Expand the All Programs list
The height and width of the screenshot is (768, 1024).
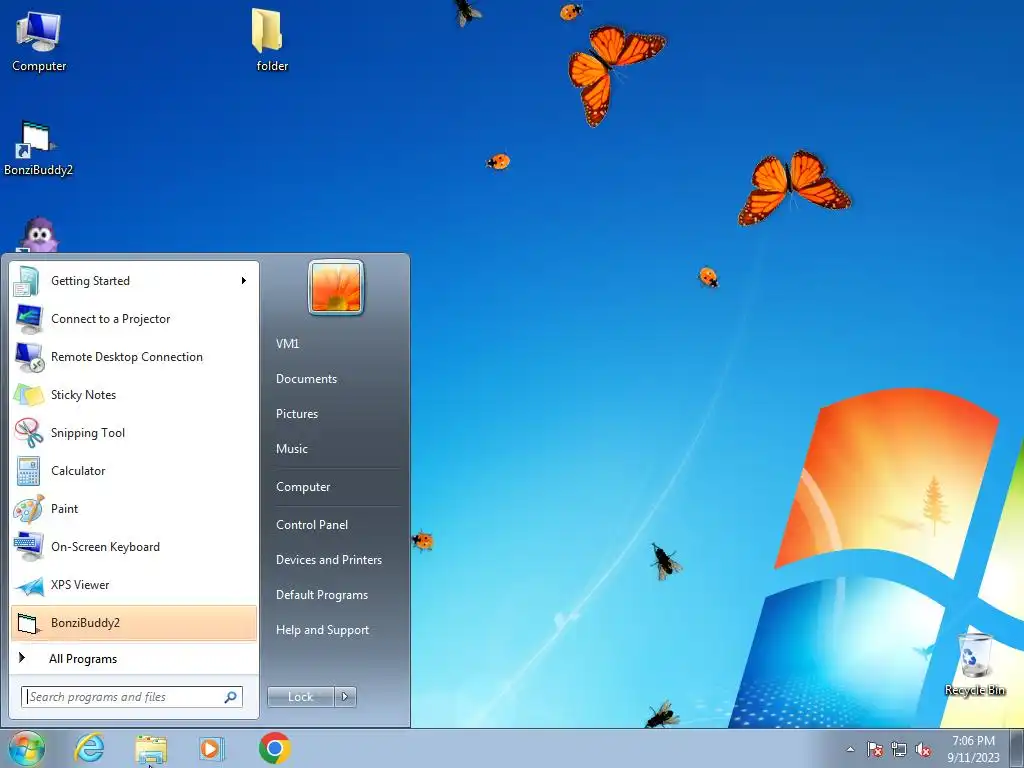point(134,659)
